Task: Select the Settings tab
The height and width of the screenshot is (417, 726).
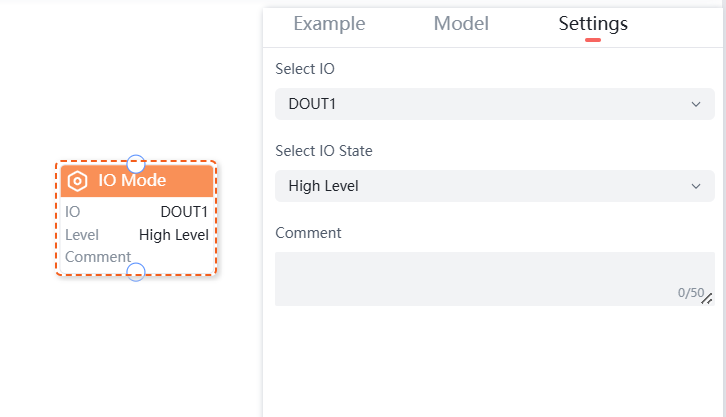Action: 593,24
